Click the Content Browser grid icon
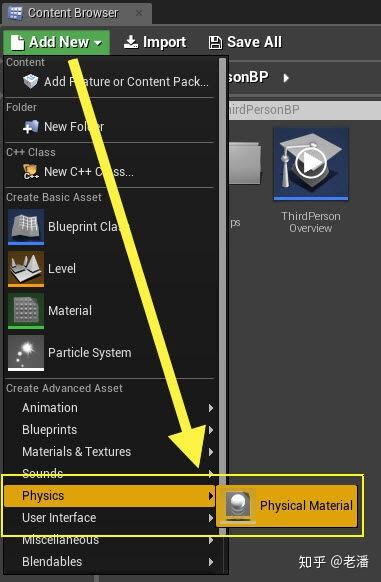The height and width of the screenshot is (582, 381). [15, 13]
